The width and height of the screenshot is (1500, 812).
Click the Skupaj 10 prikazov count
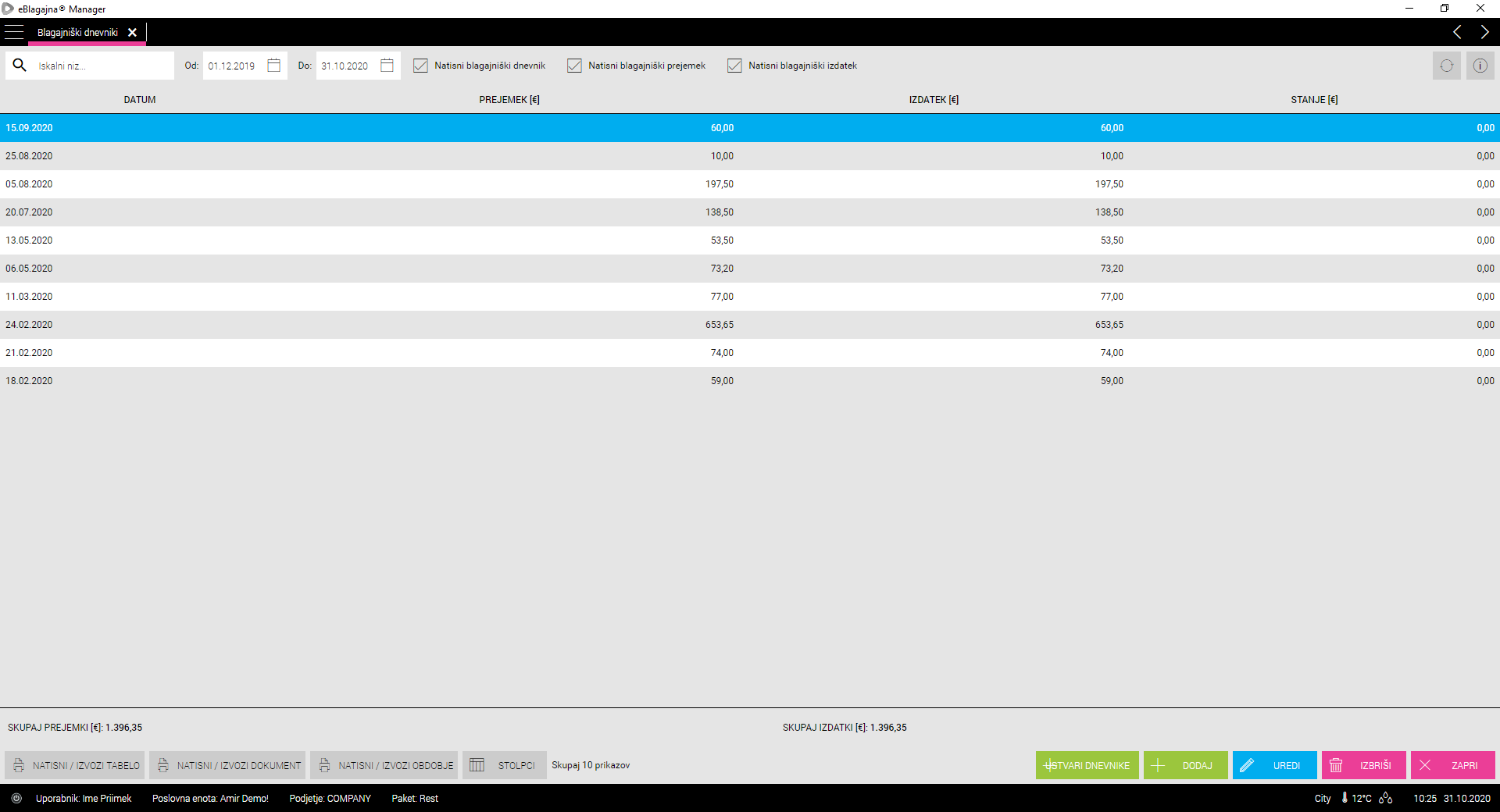(x=591, y=765)
